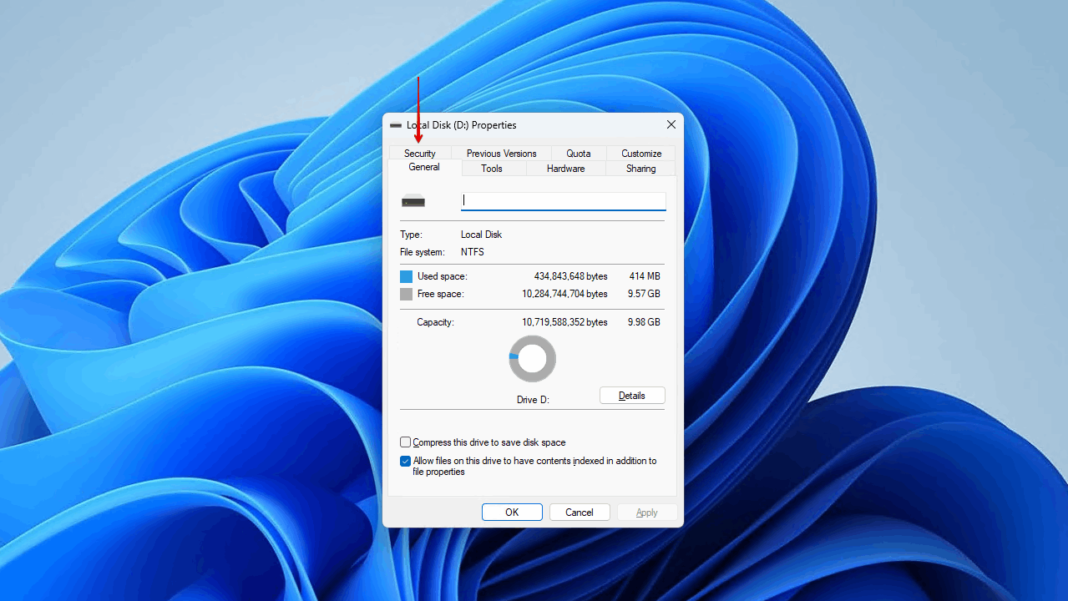The width and height of the screenshot is (1068, 601).
Task: Click the disk drive icon beside the name field
Action: [413, 202]
